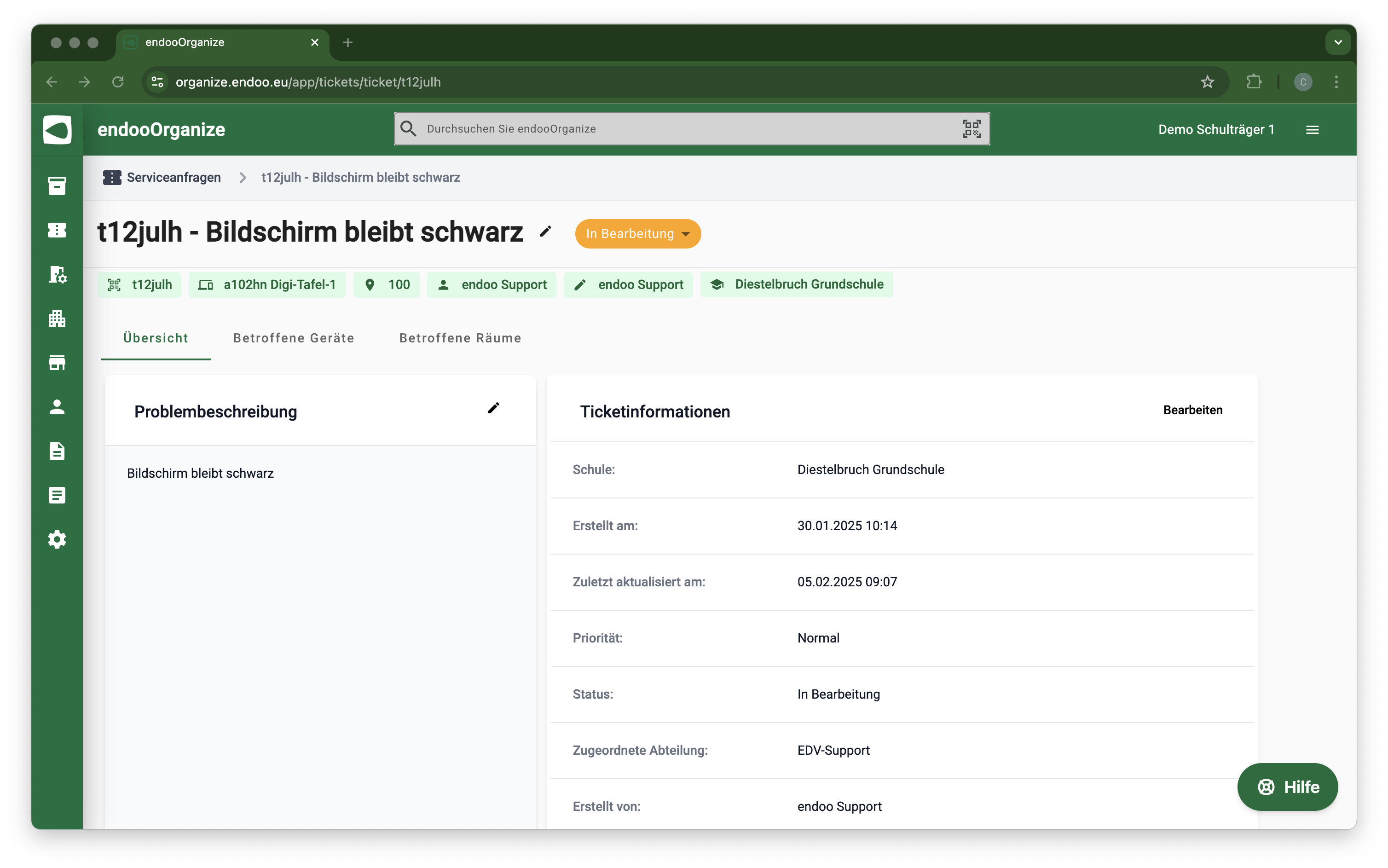Open the users sidebar icon
The height and width of the screenshot is (868, 1388).
pos(57,407)
